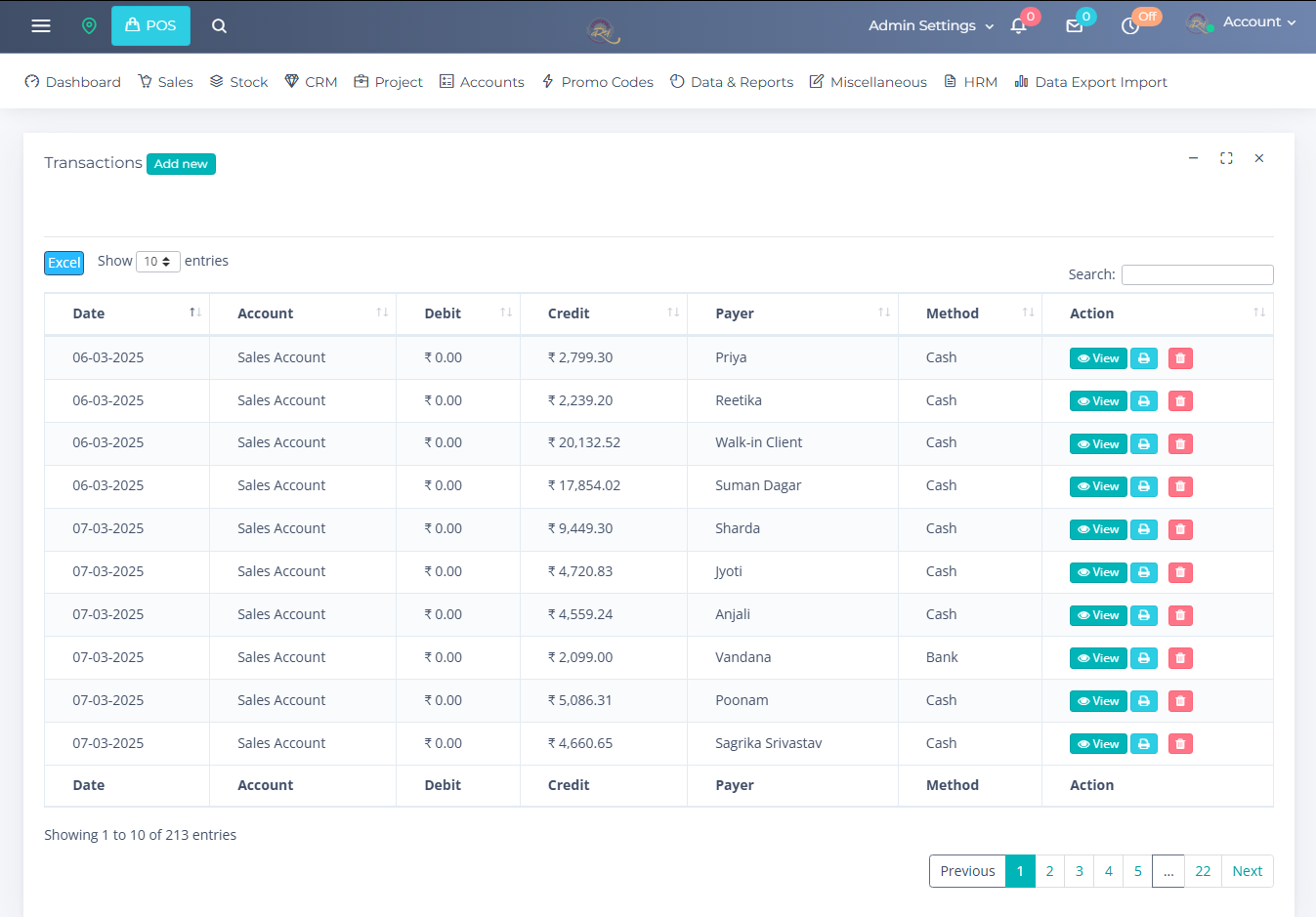
Task: Print Jyoti's transaction
Action: 1144,572
